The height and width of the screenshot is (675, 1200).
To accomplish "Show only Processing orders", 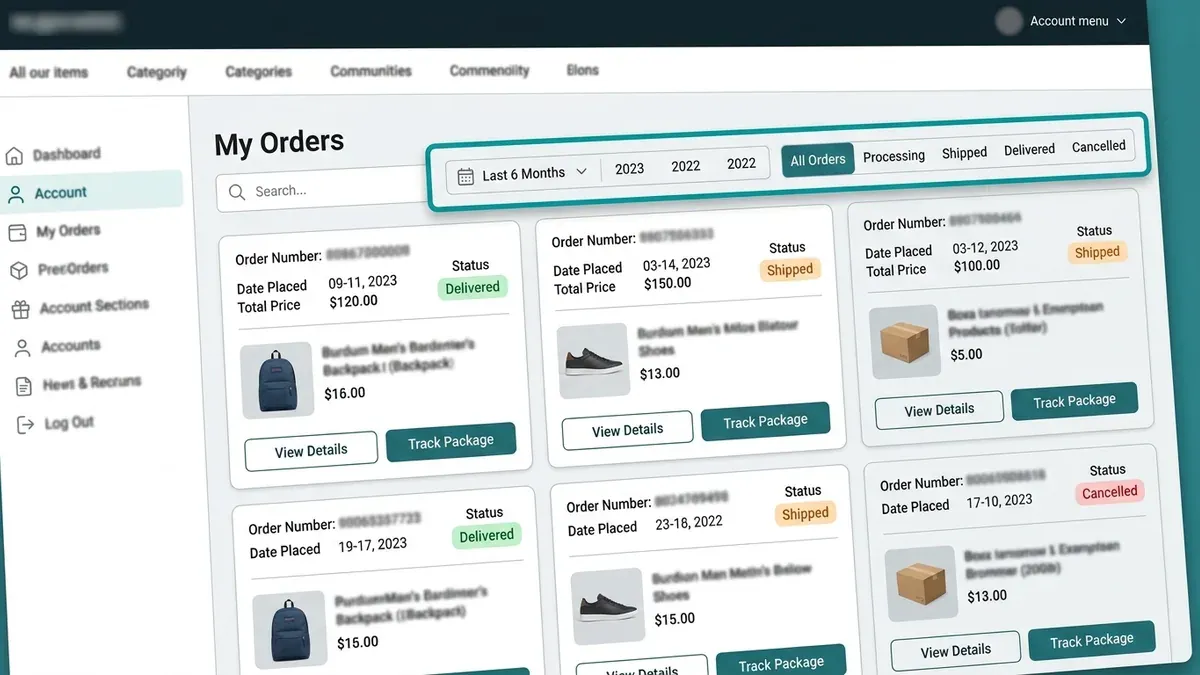I will (x=894, y=156).
